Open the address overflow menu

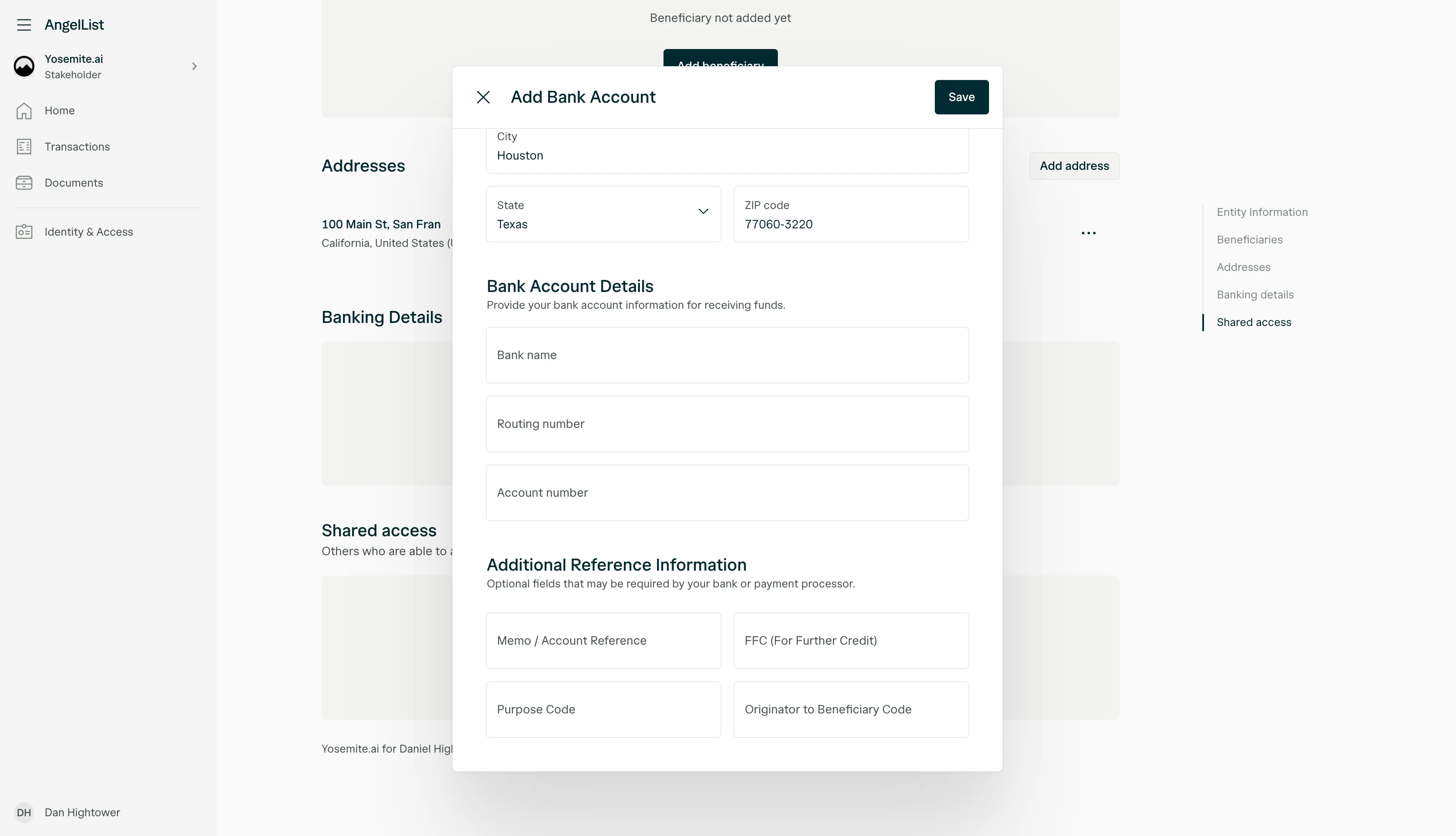coord(1088,233)
